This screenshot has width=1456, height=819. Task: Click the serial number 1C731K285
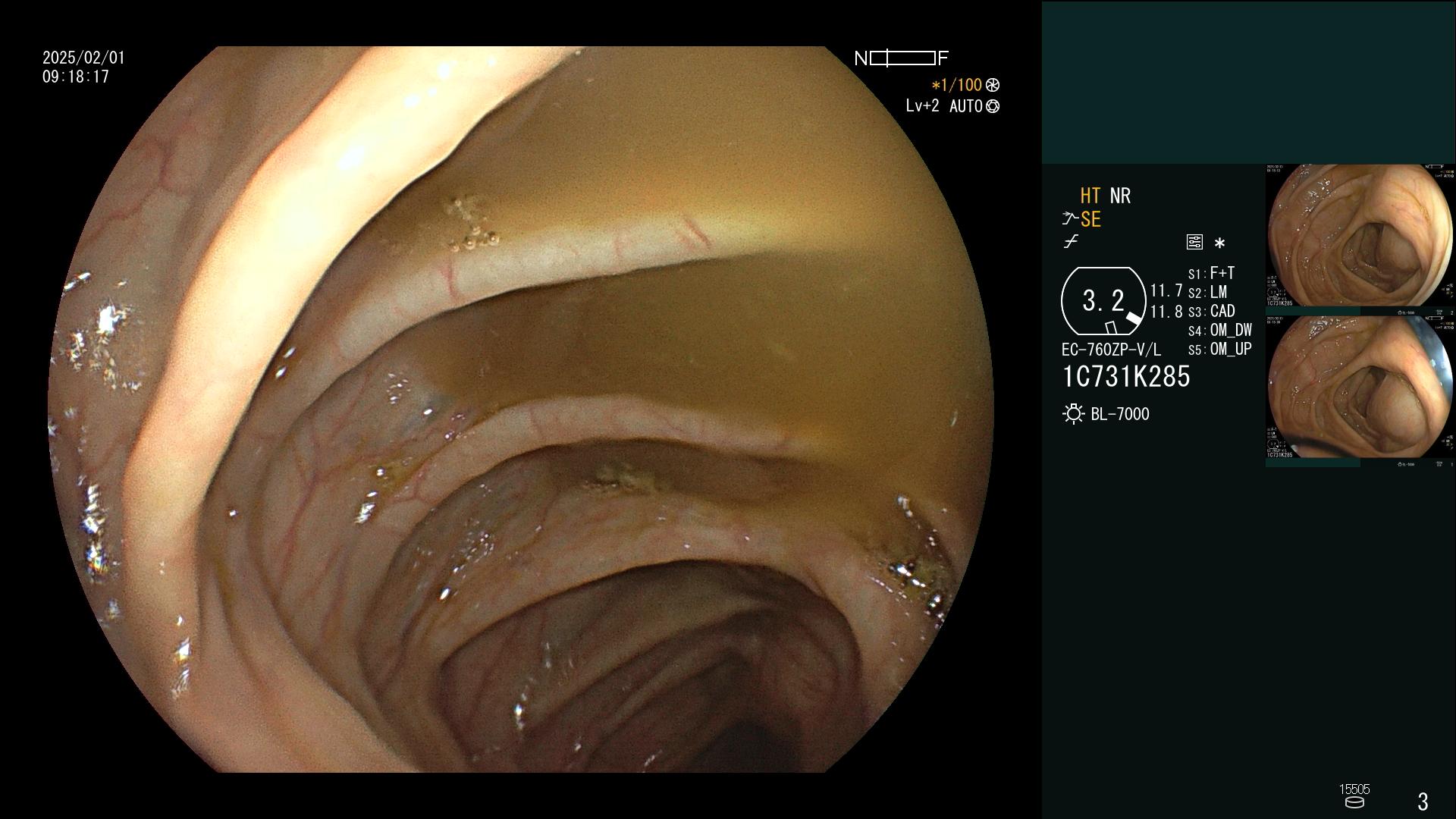pyautogui.click(x=1126, y=377)
